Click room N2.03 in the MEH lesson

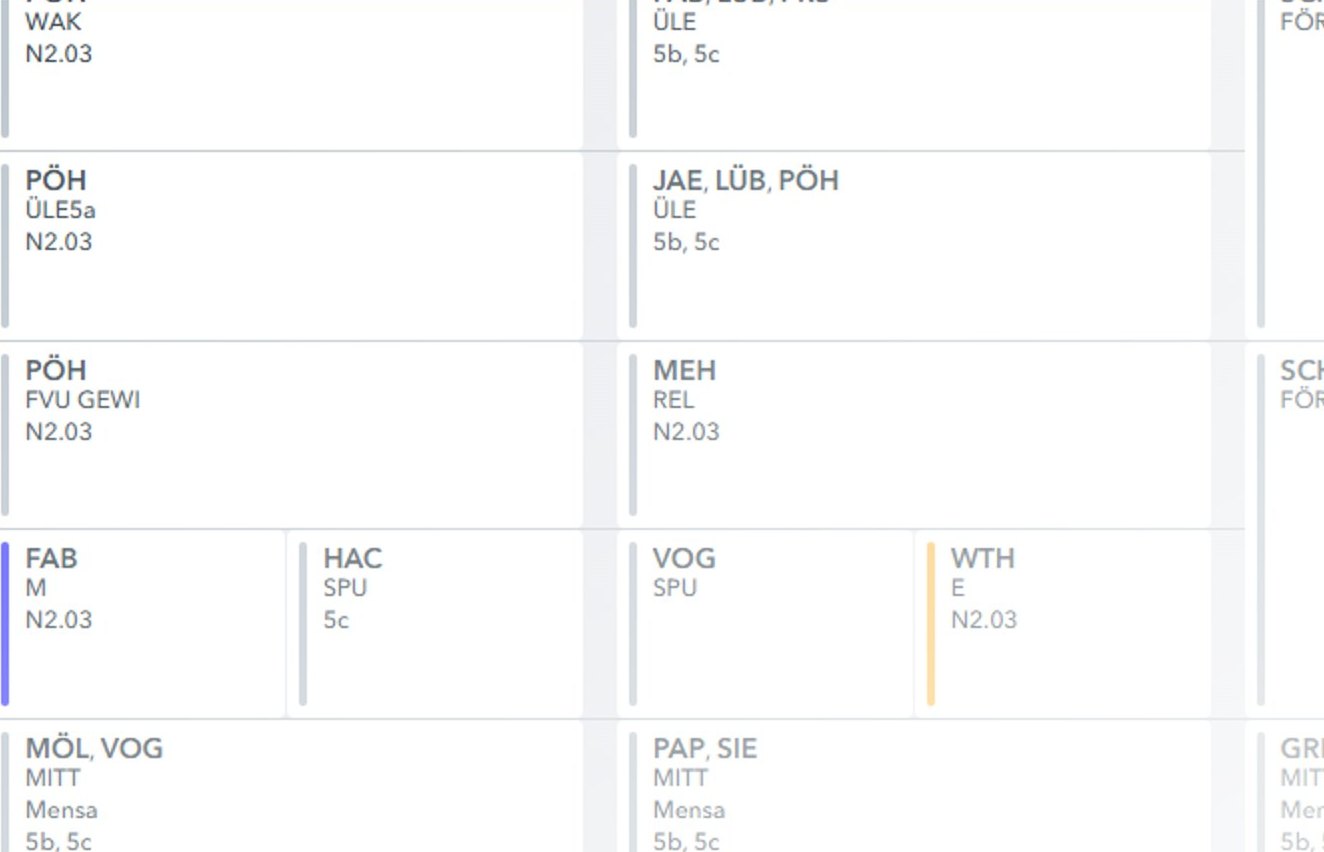tap(686, 432)
